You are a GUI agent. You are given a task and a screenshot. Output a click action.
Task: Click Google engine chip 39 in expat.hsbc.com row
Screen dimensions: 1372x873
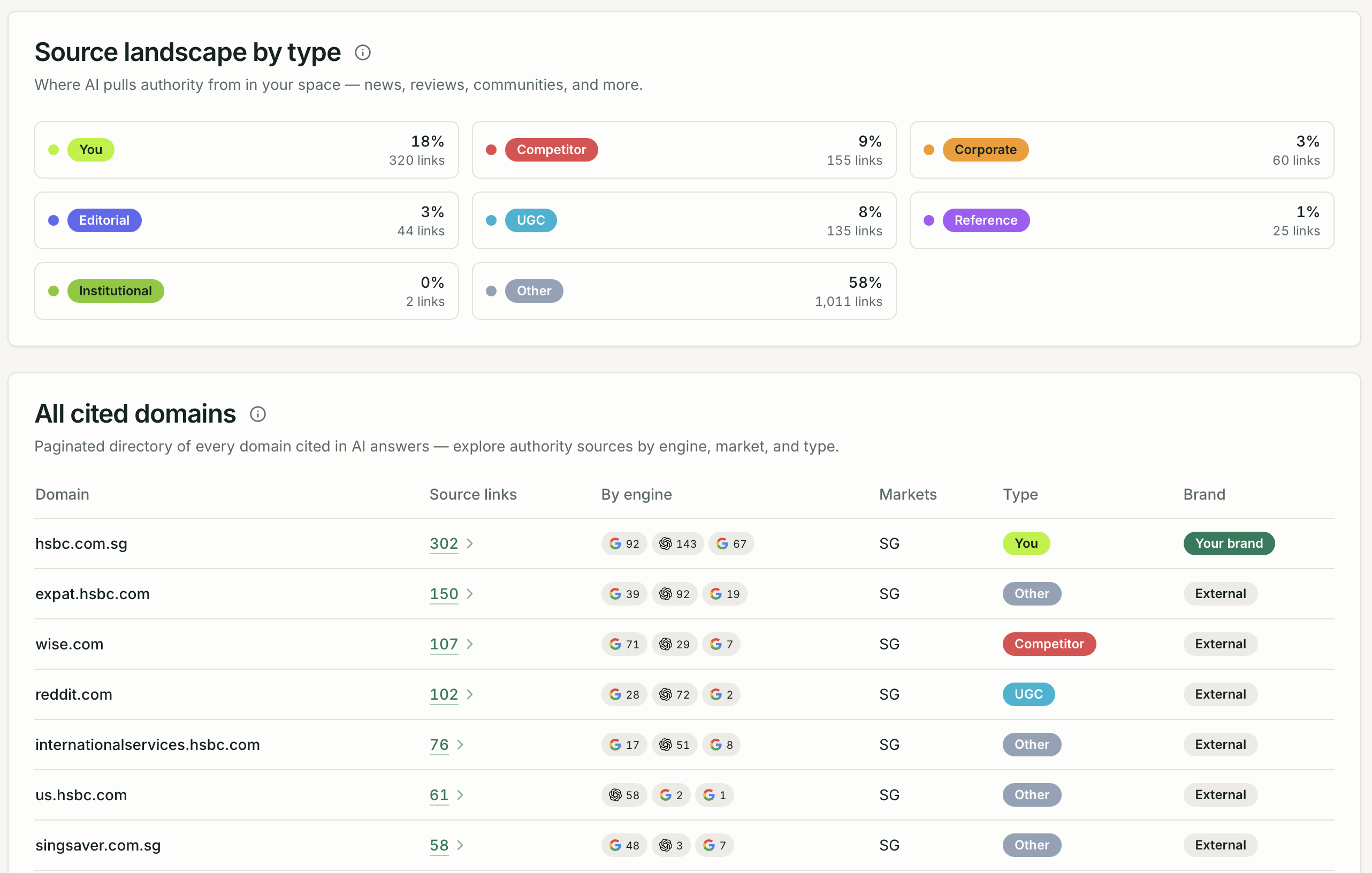click(624, 593)
